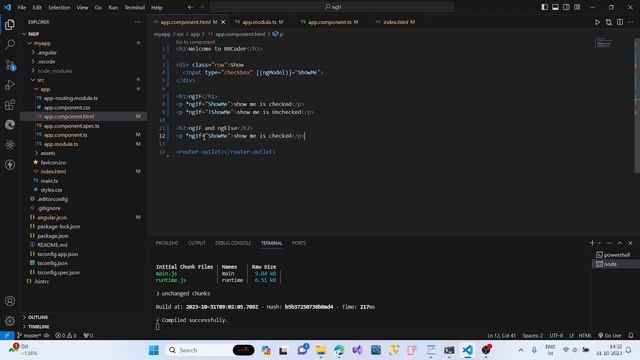Toggle primary side bar layout icon

pos(544,7)
